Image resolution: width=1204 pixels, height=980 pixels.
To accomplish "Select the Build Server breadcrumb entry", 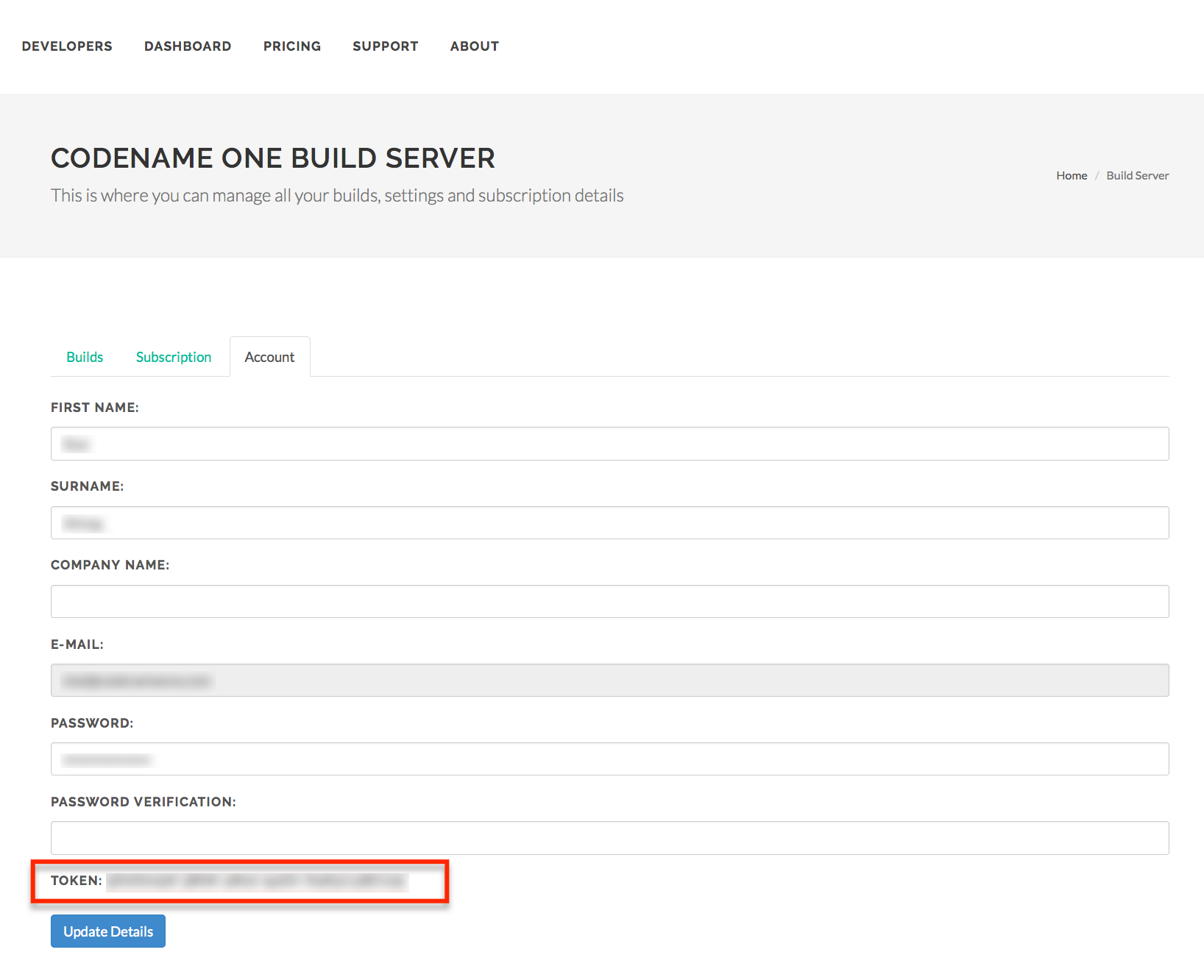I will point(1137,175).
